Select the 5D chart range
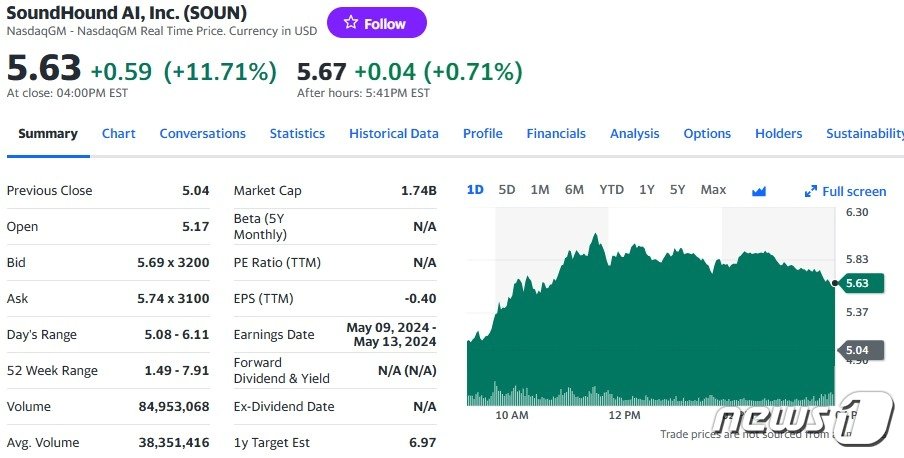Screen dimensions: 904x458 point(507,190)
